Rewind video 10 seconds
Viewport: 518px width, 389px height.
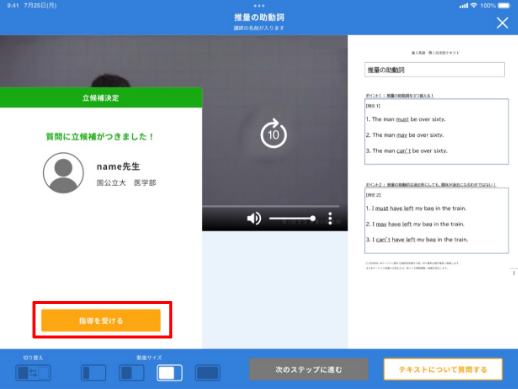274,133
